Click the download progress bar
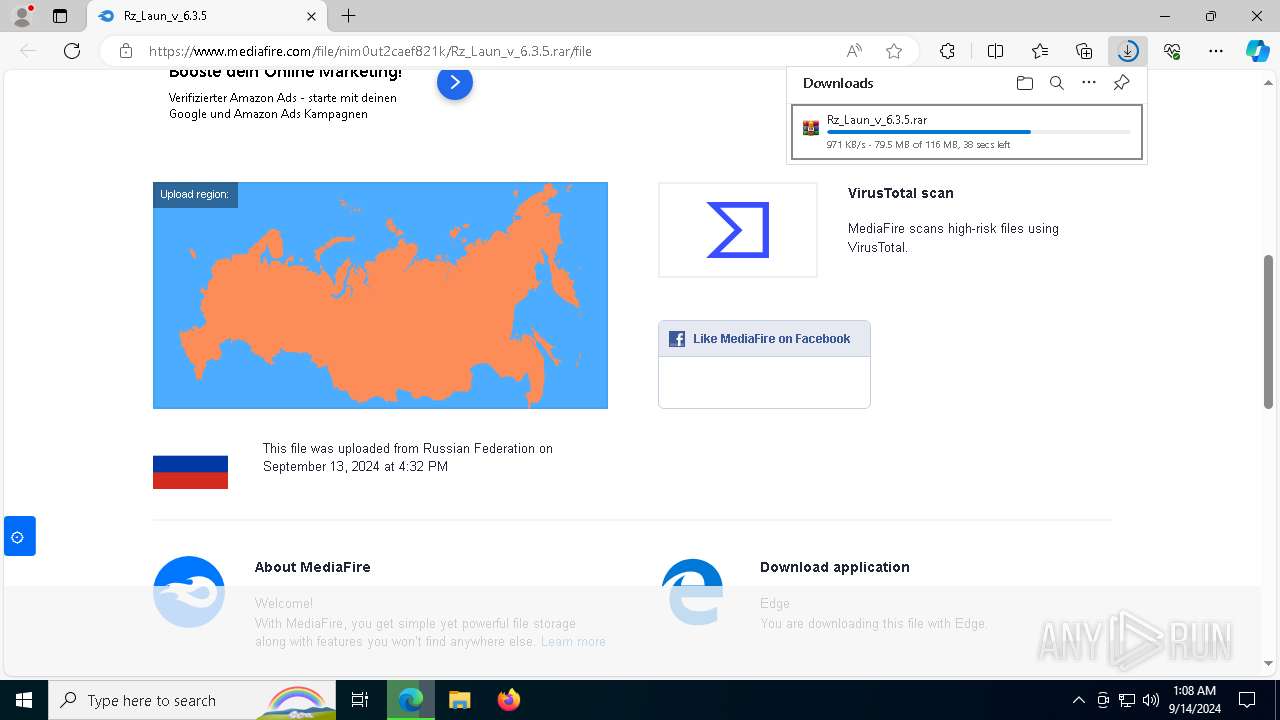Screen dimensions: 1280x720 pyautogui.click(x=979, y=132)
